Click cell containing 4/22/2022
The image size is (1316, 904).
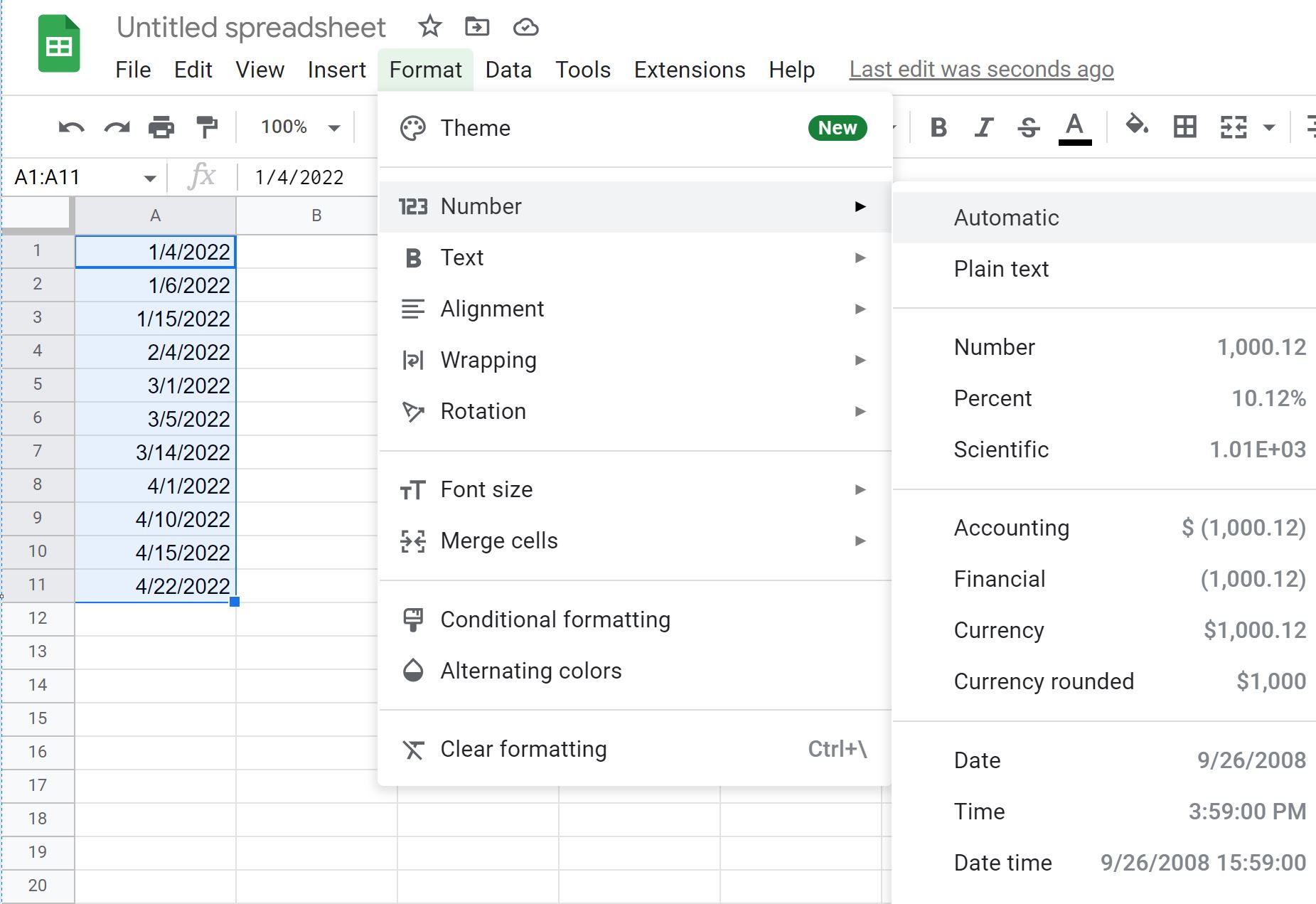coord(155,586)
